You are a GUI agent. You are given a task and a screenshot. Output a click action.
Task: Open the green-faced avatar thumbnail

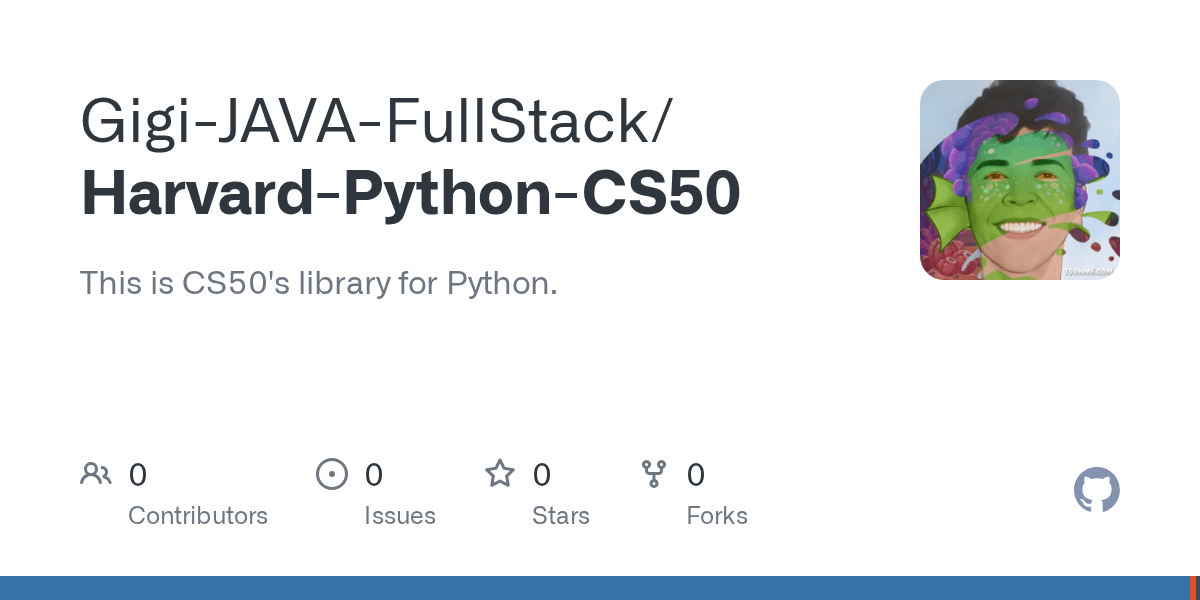(x=1019, y=180)
